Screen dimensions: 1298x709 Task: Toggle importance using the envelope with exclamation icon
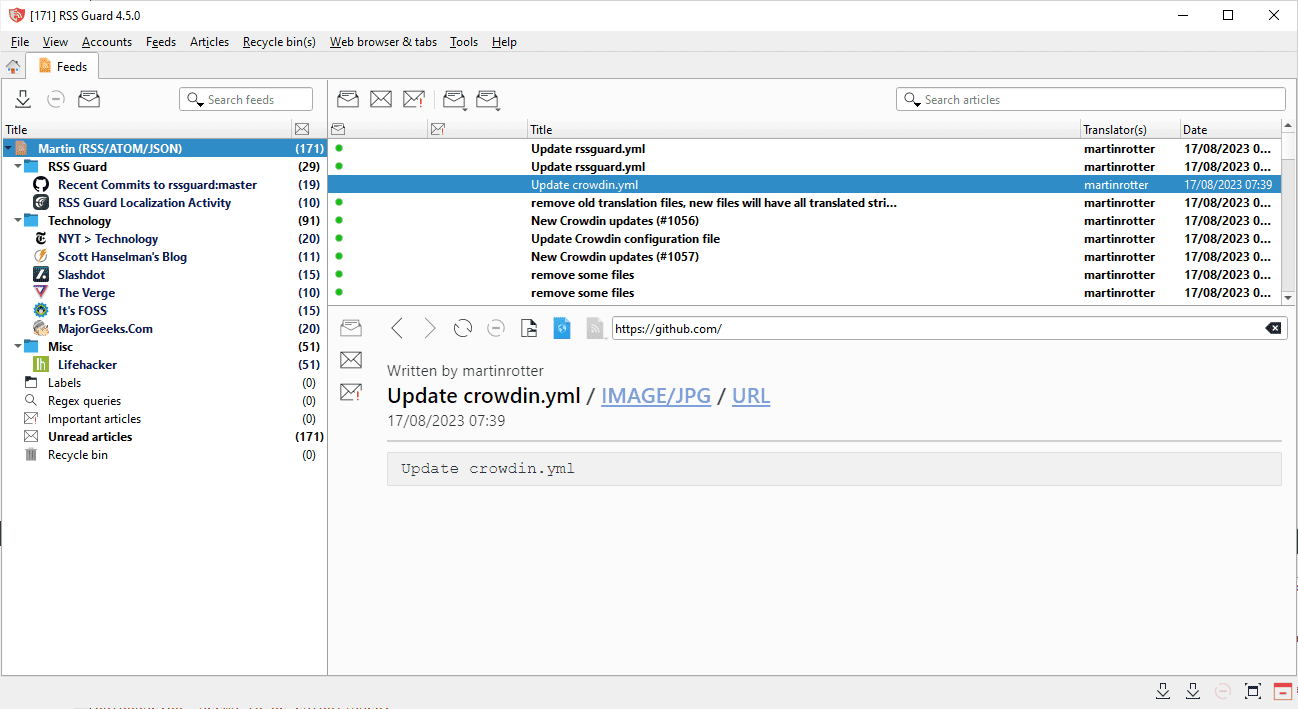click(414, 99)
